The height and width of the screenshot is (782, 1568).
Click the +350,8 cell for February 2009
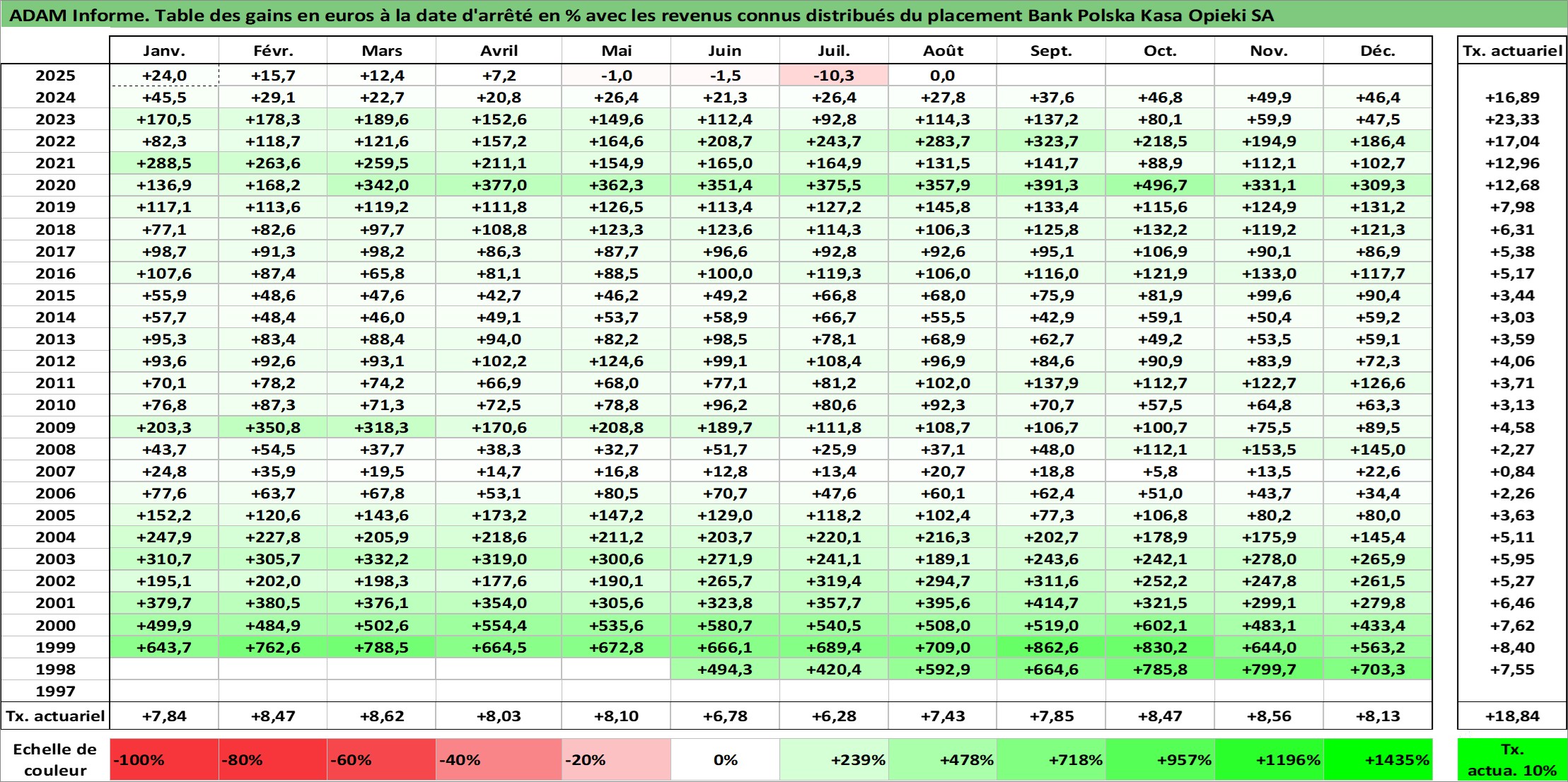click(273, 427)
